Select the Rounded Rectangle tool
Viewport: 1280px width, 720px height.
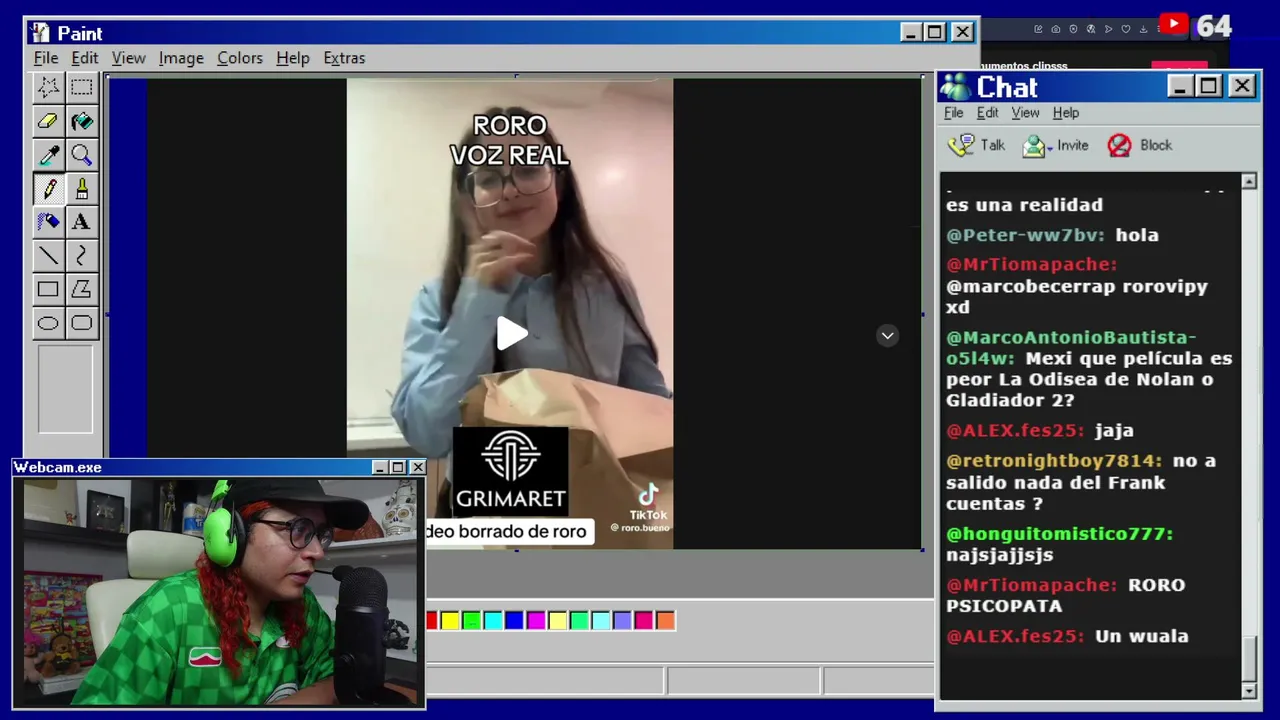[81, 323]
